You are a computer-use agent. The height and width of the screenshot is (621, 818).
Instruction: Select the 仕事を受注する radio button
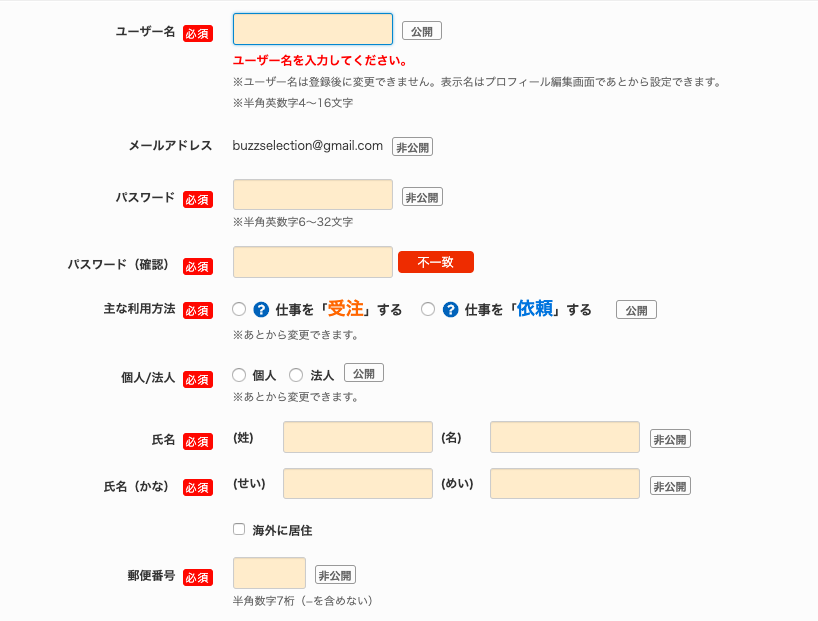239,309
